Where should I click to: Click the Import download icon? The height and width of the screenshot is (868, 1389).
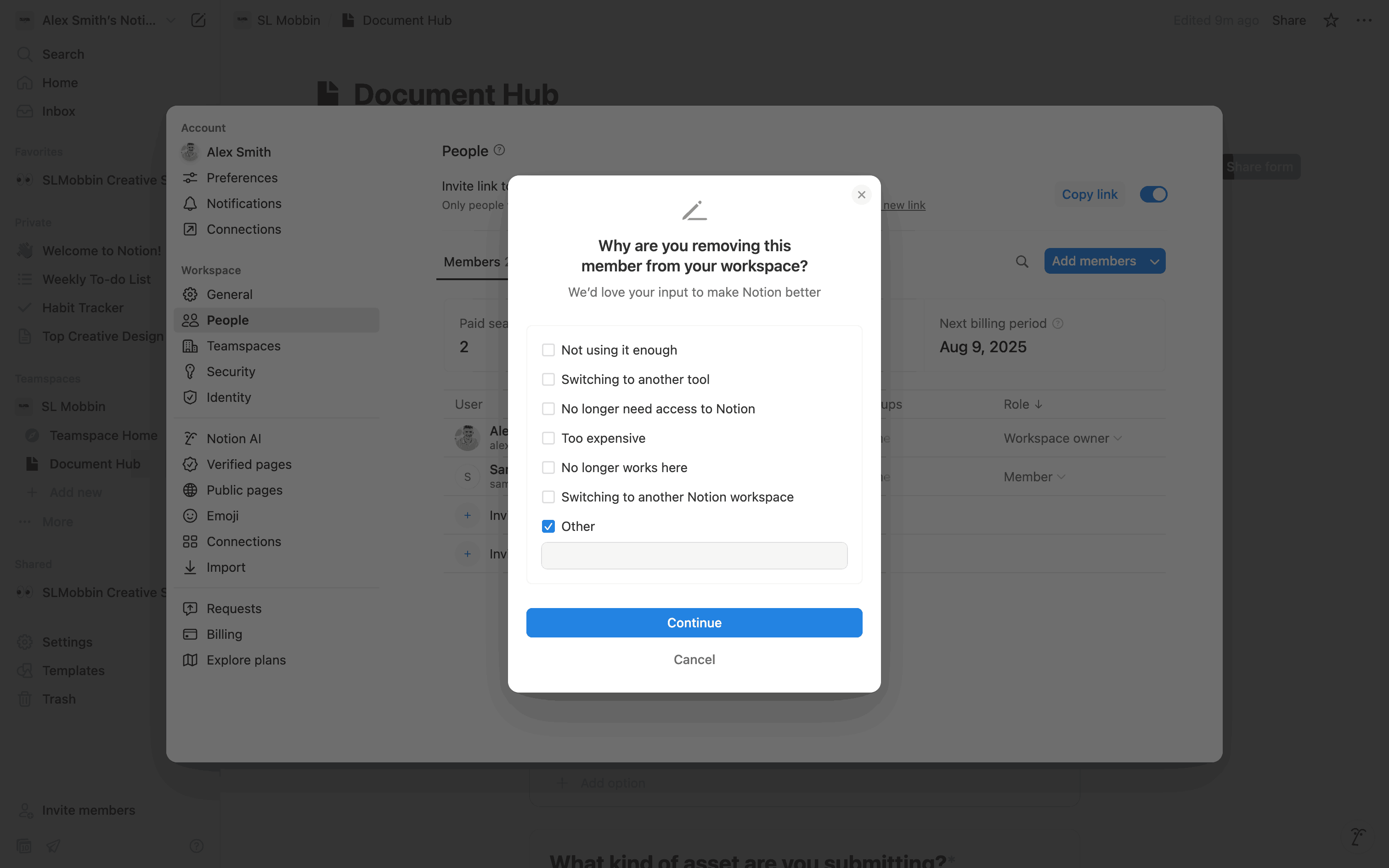(190, 567)
